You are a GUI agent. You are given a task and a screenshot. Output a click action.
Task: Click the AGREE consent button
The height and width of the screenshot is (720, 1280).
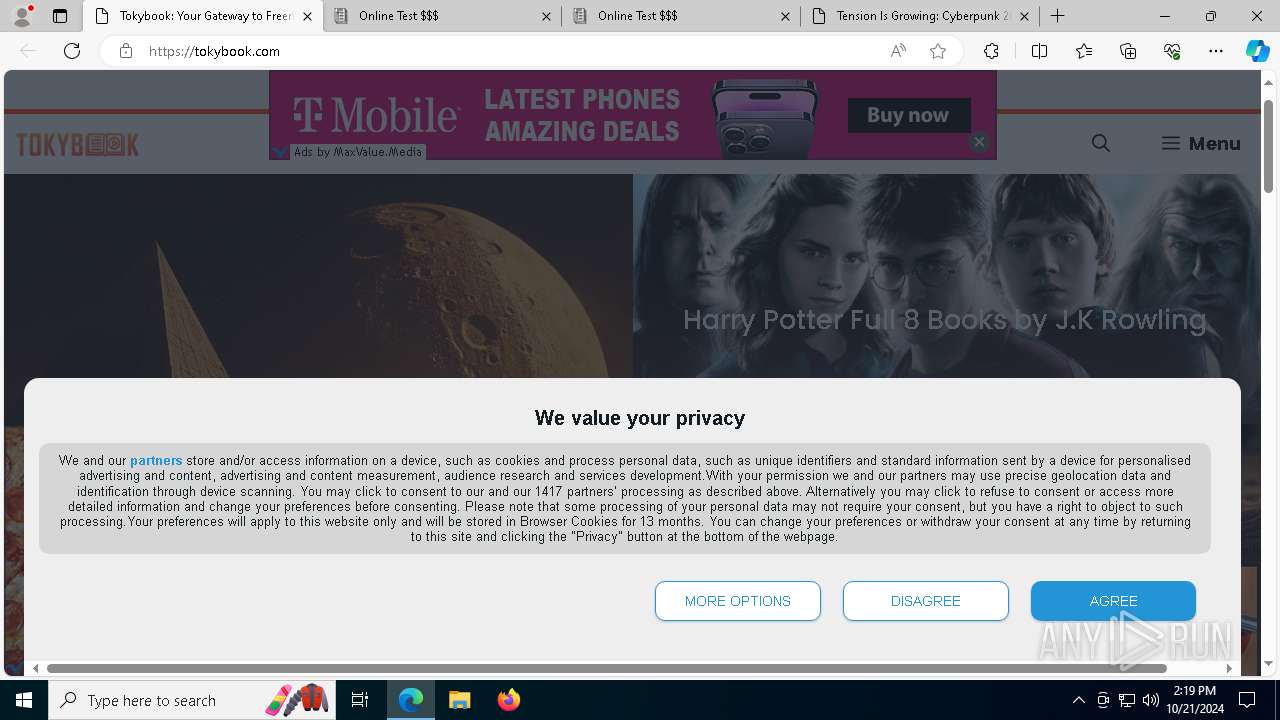tap(1113, 601)
